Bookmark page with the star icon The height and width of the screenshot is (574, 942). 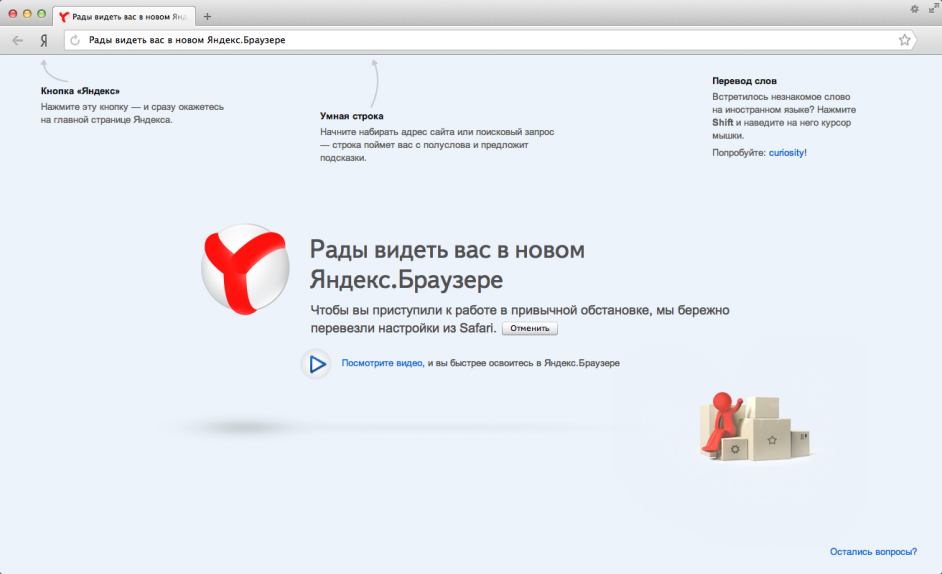[904, 40]
